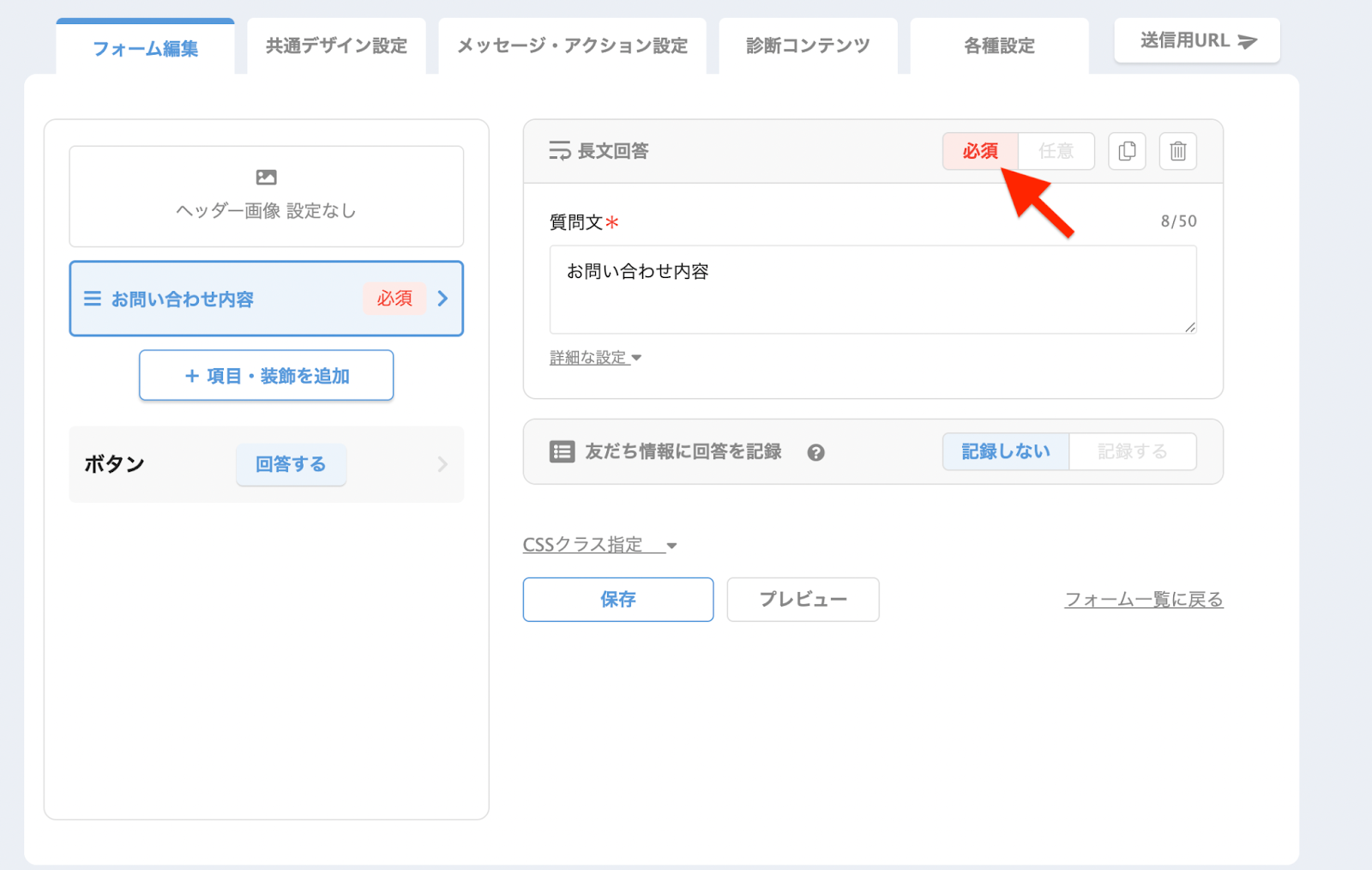Expand 詳細な設定 section
This screenshot has width=1372, height=870.
point(595,358)
